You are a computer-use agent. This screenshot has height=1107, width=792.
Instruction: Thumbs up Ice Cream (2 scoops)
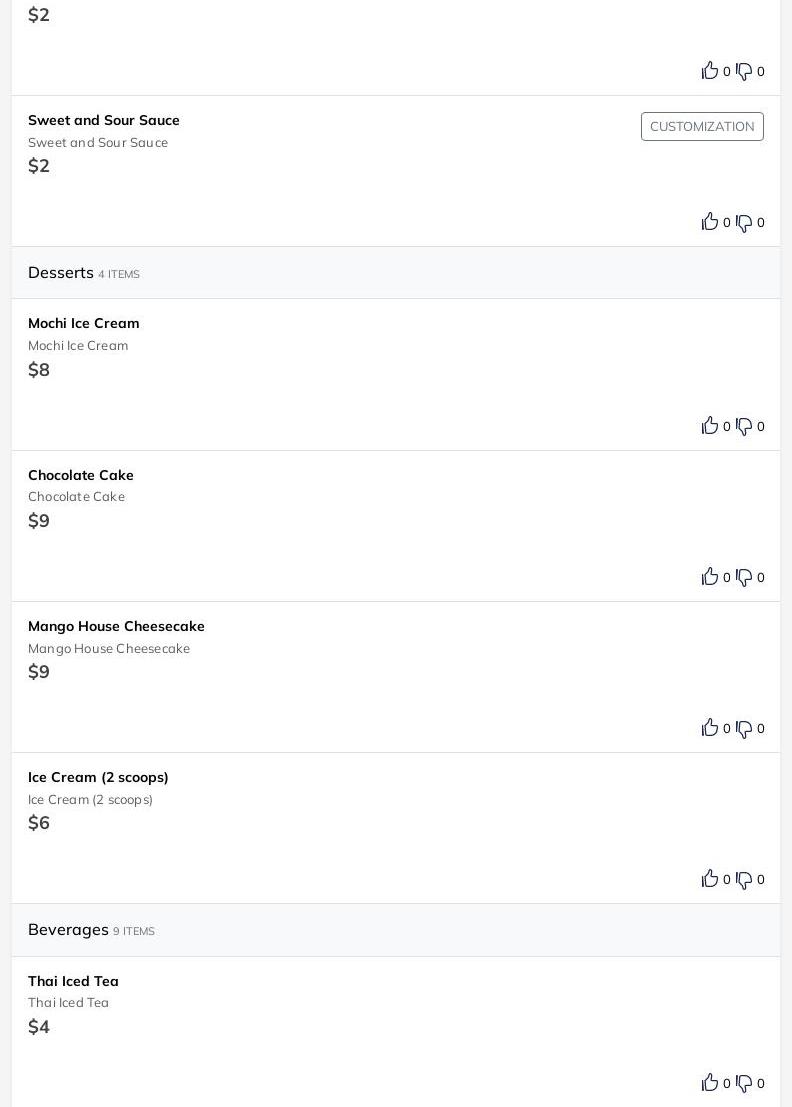[x=709, y=878]
